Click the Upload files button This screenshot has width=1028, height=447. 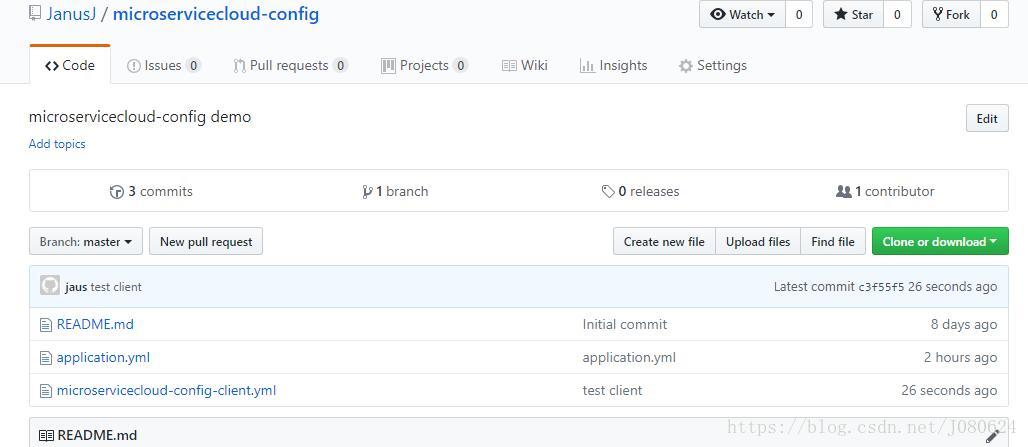point(758,241)
